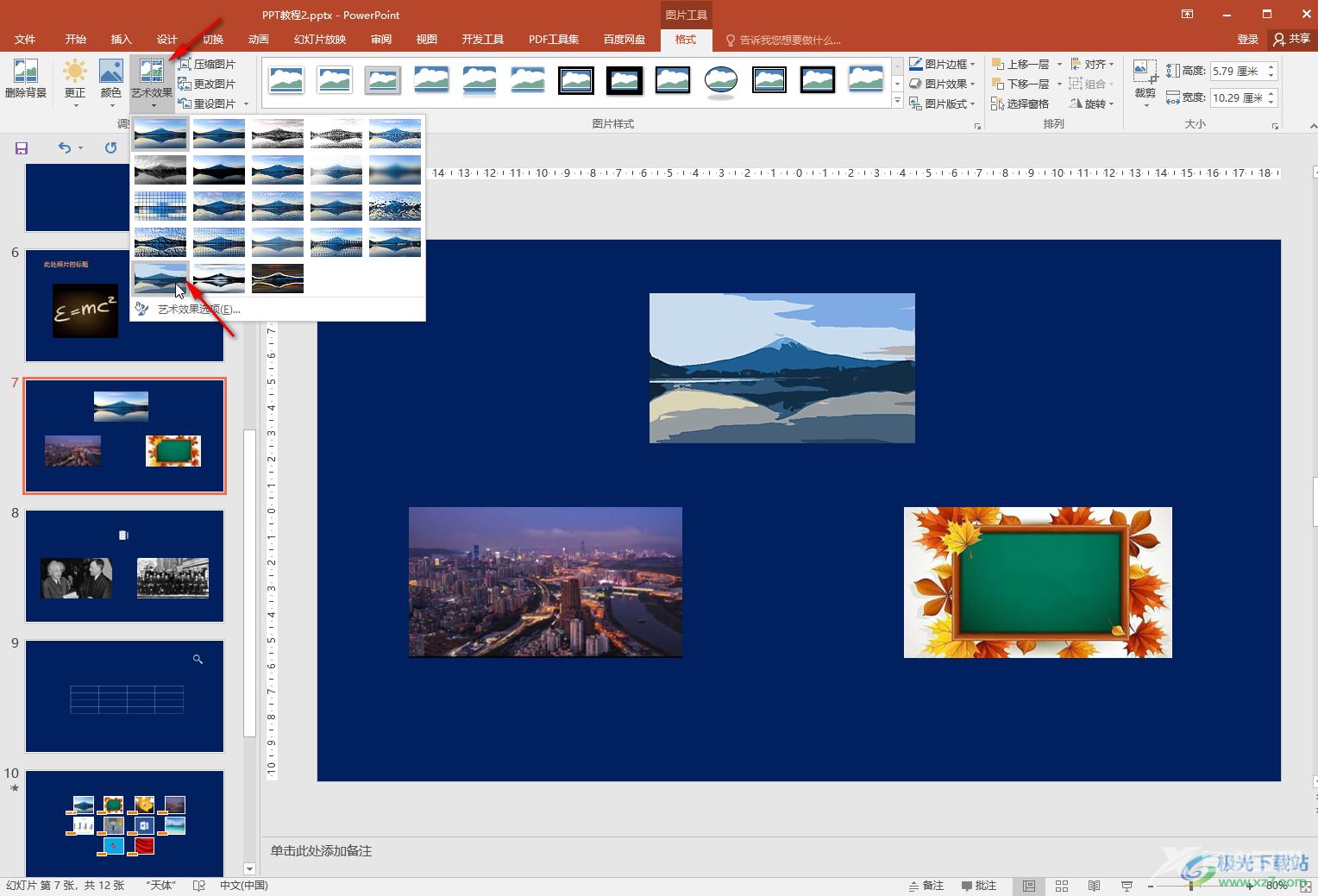1318x896 pixels.
Task: Select the chalkboard with leaves picture
Action: [x=1038, y=582]
